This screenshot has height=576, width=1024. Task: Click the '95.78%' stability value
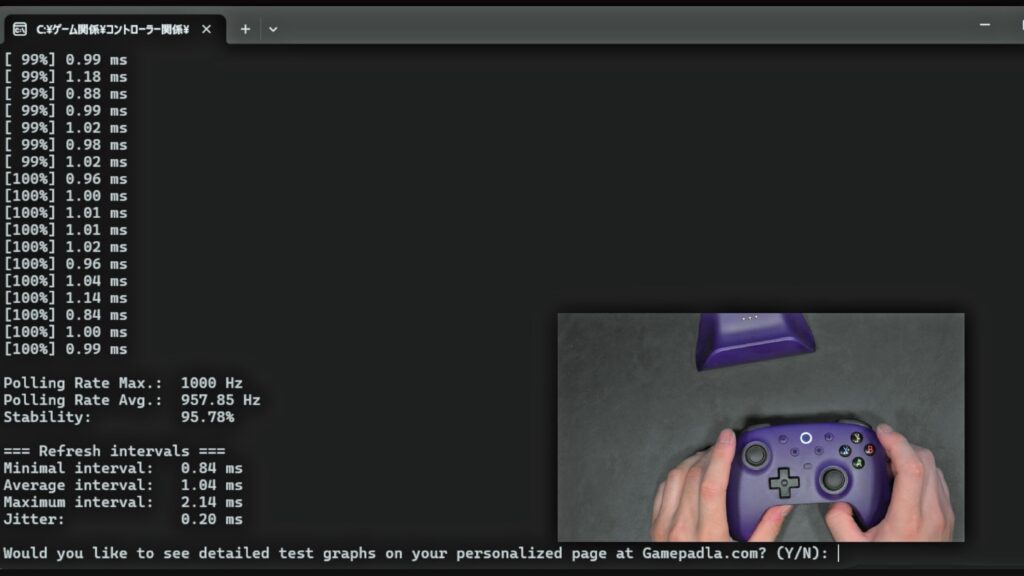[208, 417]
